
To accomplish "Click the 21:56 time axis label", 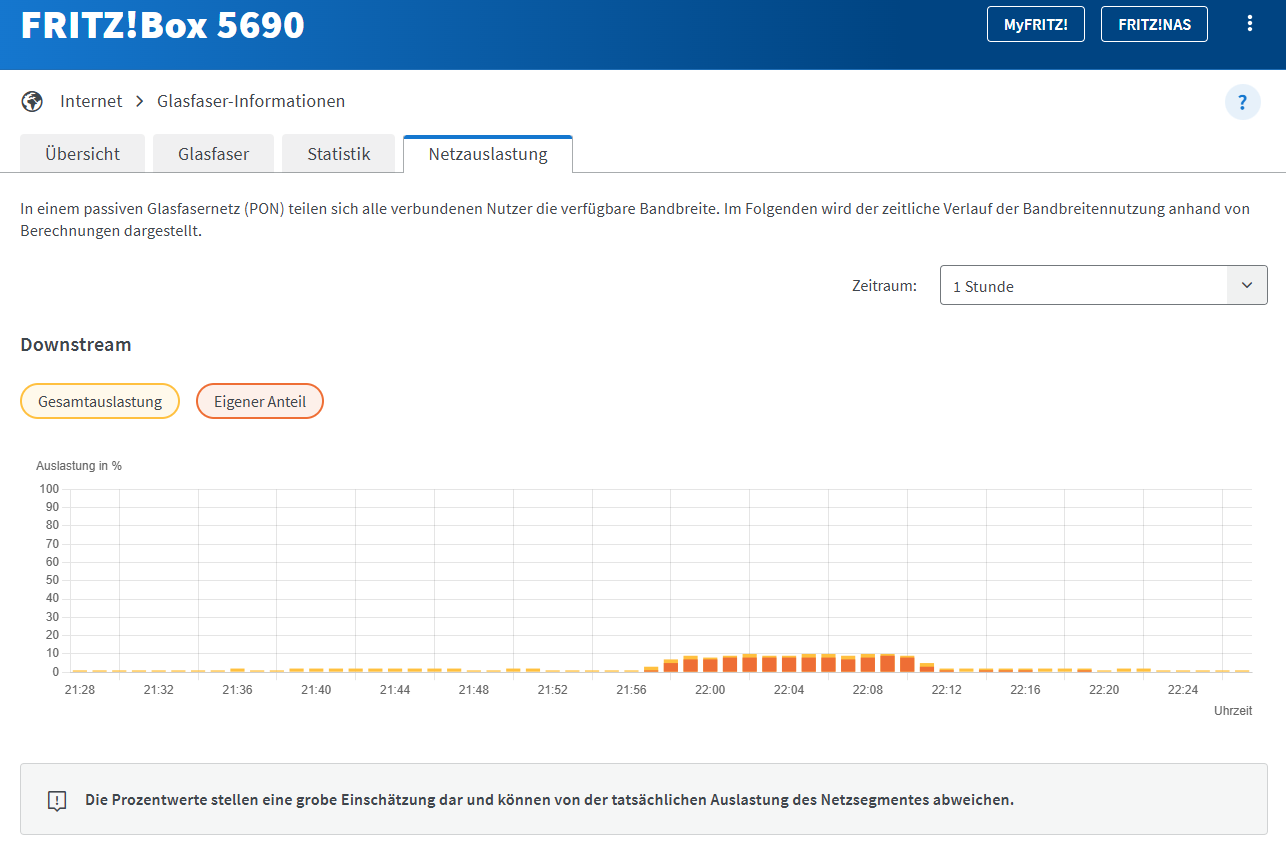I will click(631, 690).
